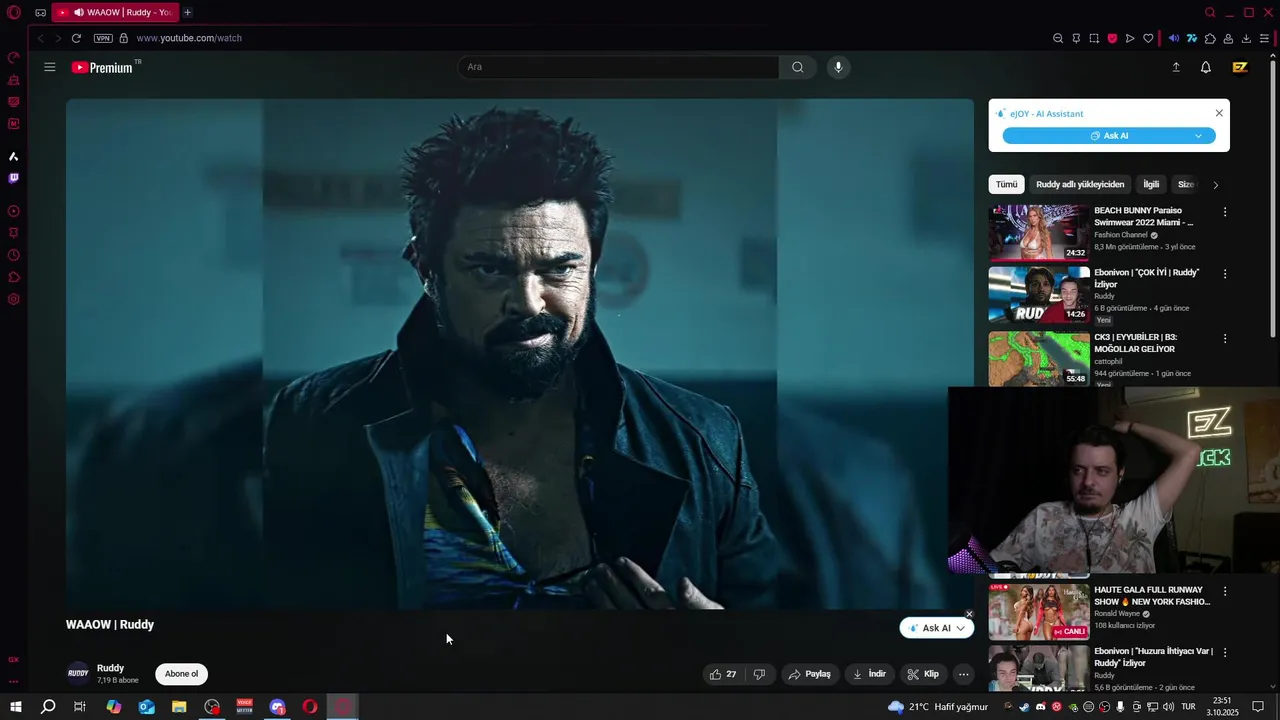Open options menu for Beach Bunny video

(x=1225, y=212)
